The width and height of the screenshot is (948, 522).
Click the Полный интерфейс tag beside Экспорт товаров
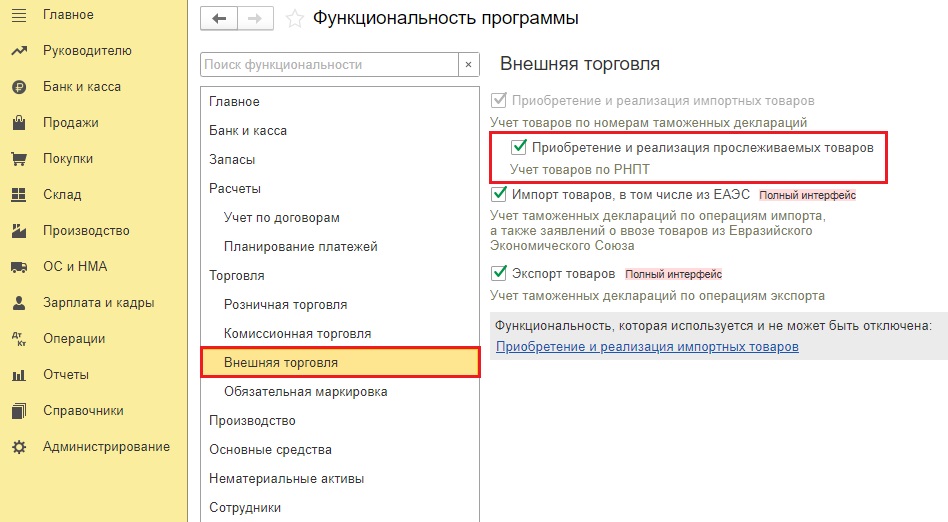coord(674,274)
